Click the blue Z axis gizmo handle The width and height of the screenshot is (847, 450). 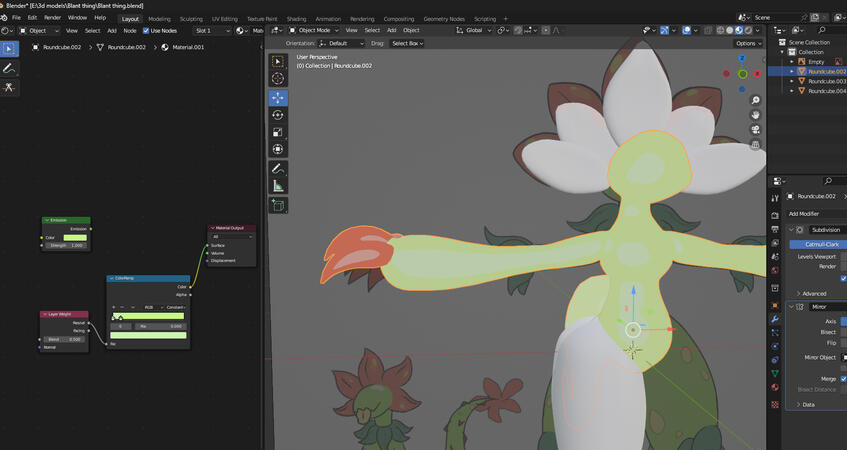(x=742, y=58)
